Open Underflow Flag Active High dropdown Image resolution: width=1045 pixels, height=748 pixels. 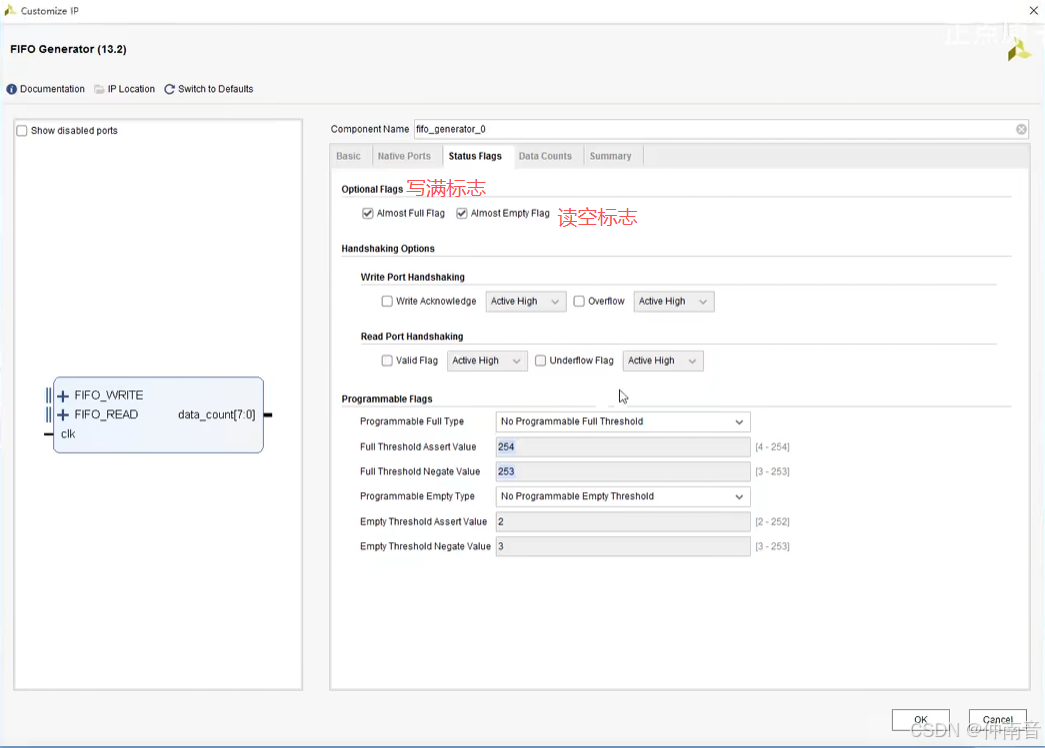663,361
